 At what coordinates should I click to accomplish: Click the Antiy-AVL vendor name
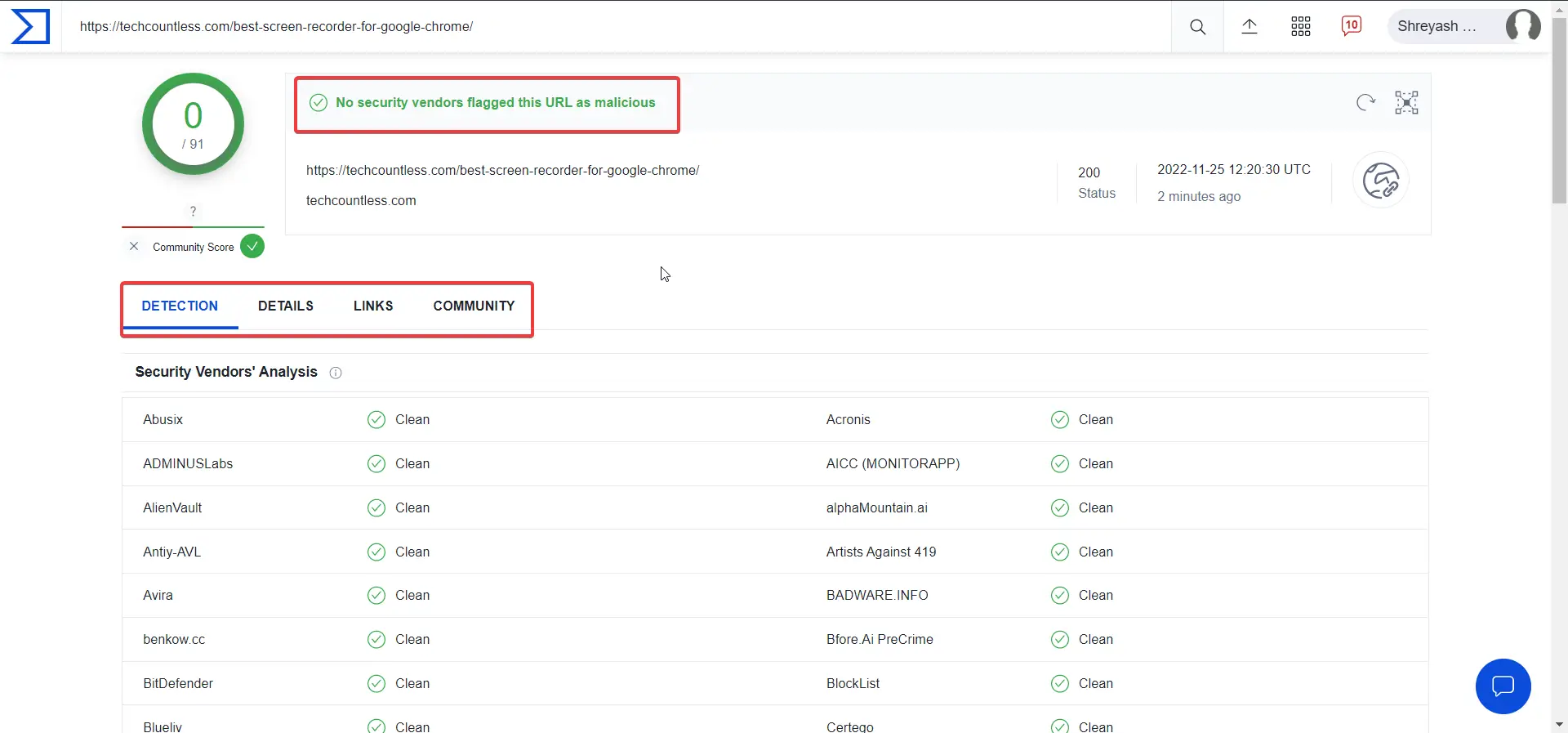click(171, 552)
